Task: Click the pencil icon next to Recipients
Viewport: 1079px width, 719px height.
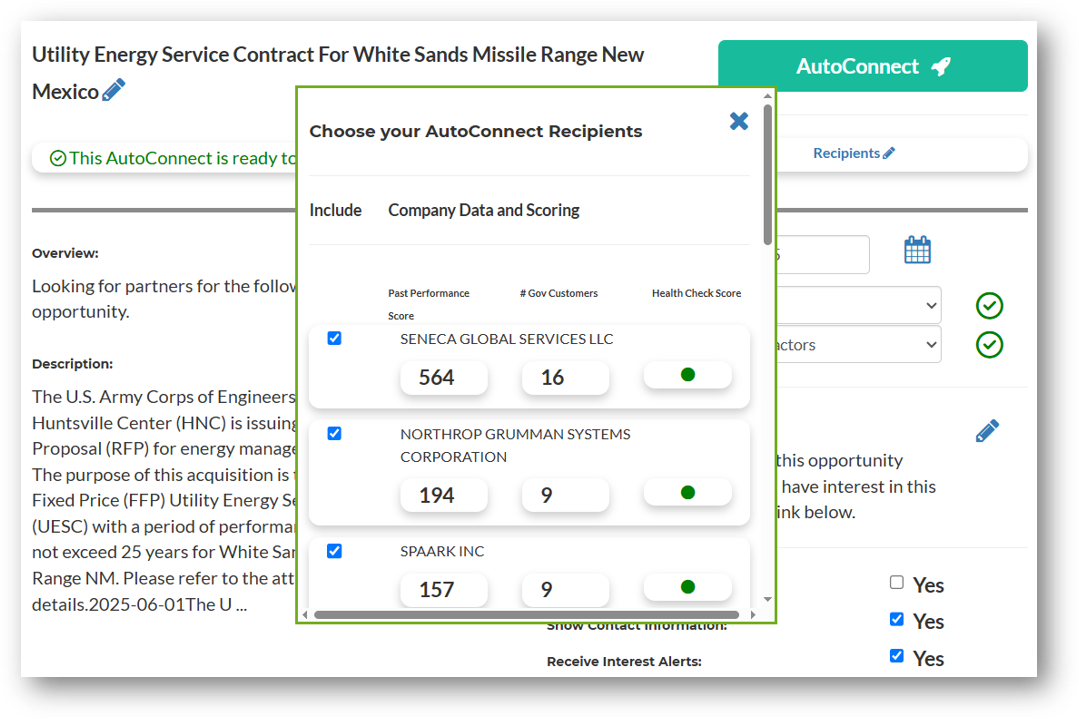Action: pos(889,153)
